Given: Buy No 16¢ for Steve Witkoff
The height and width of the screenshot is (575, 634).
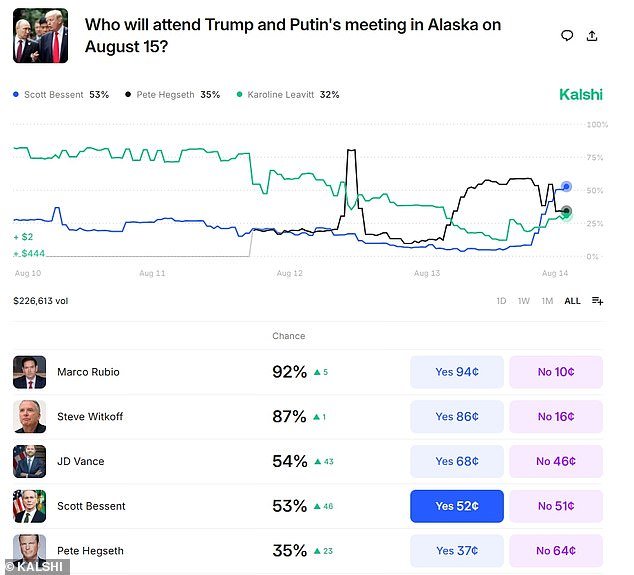Looking at the screenshot, I should (x=556, y=416).
